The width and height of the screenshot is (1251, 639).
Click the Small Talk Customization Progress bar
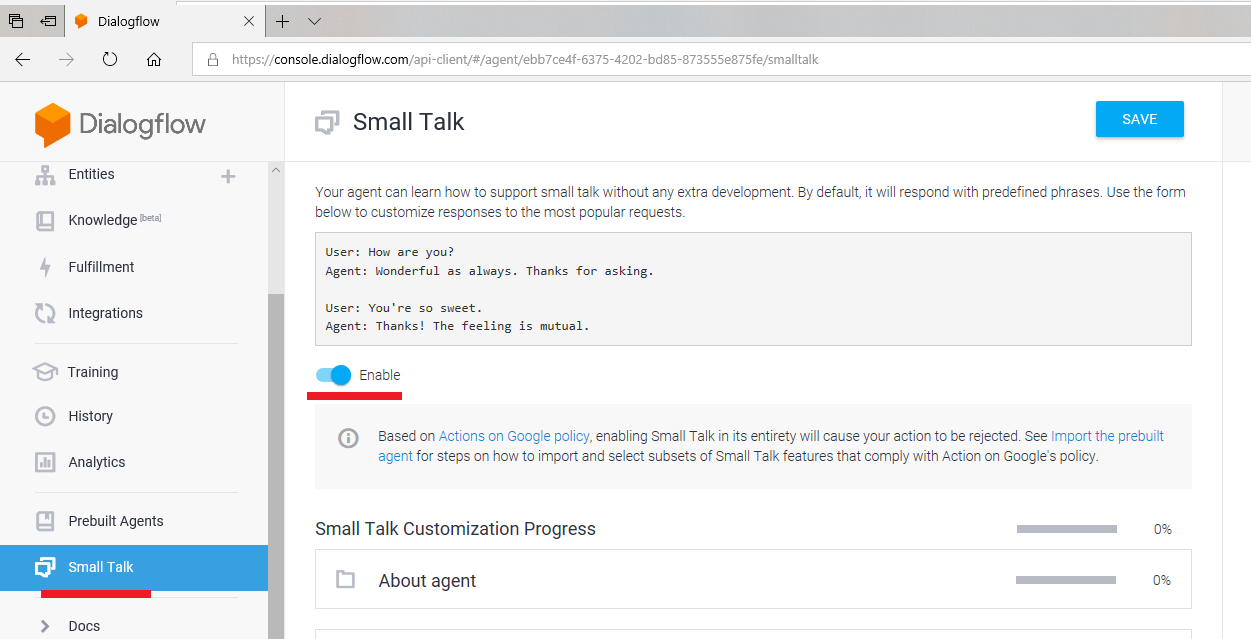1066,529
